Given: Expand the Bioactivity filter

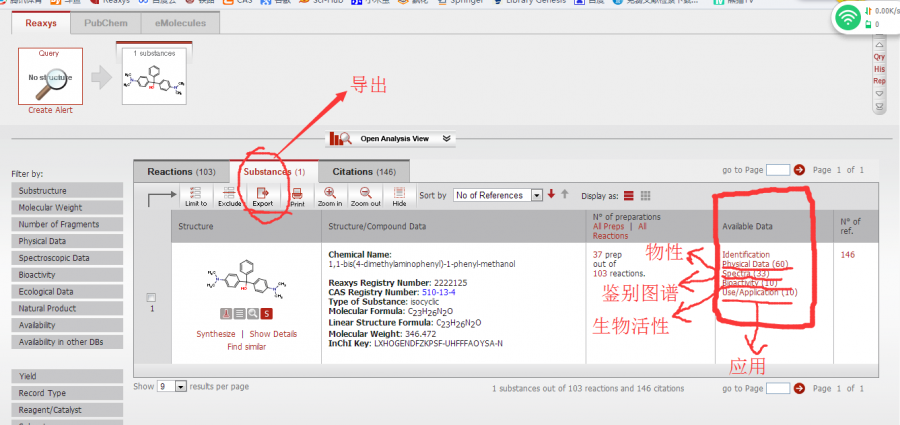Looking at the screenshot, I should (x=67, y=275).
